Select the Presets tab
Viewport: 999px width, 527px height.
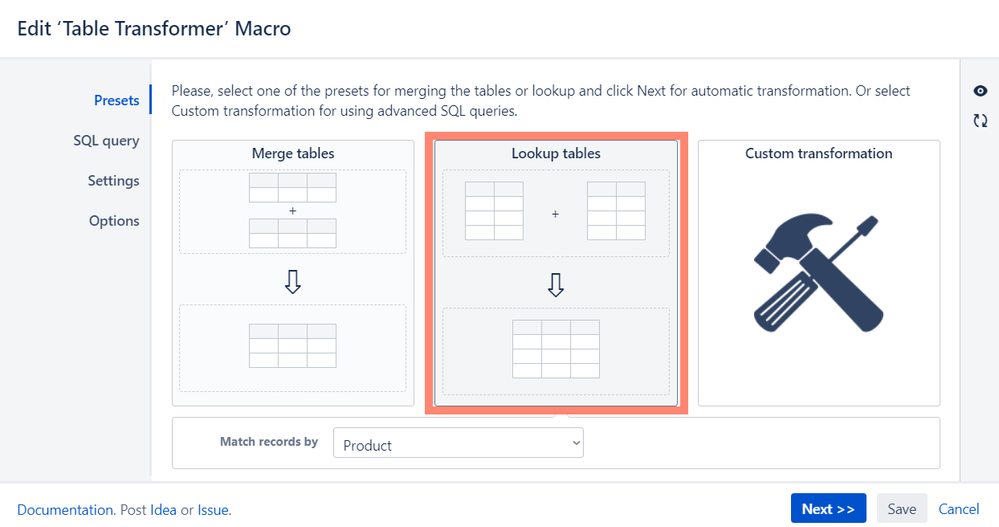(117, 101)
